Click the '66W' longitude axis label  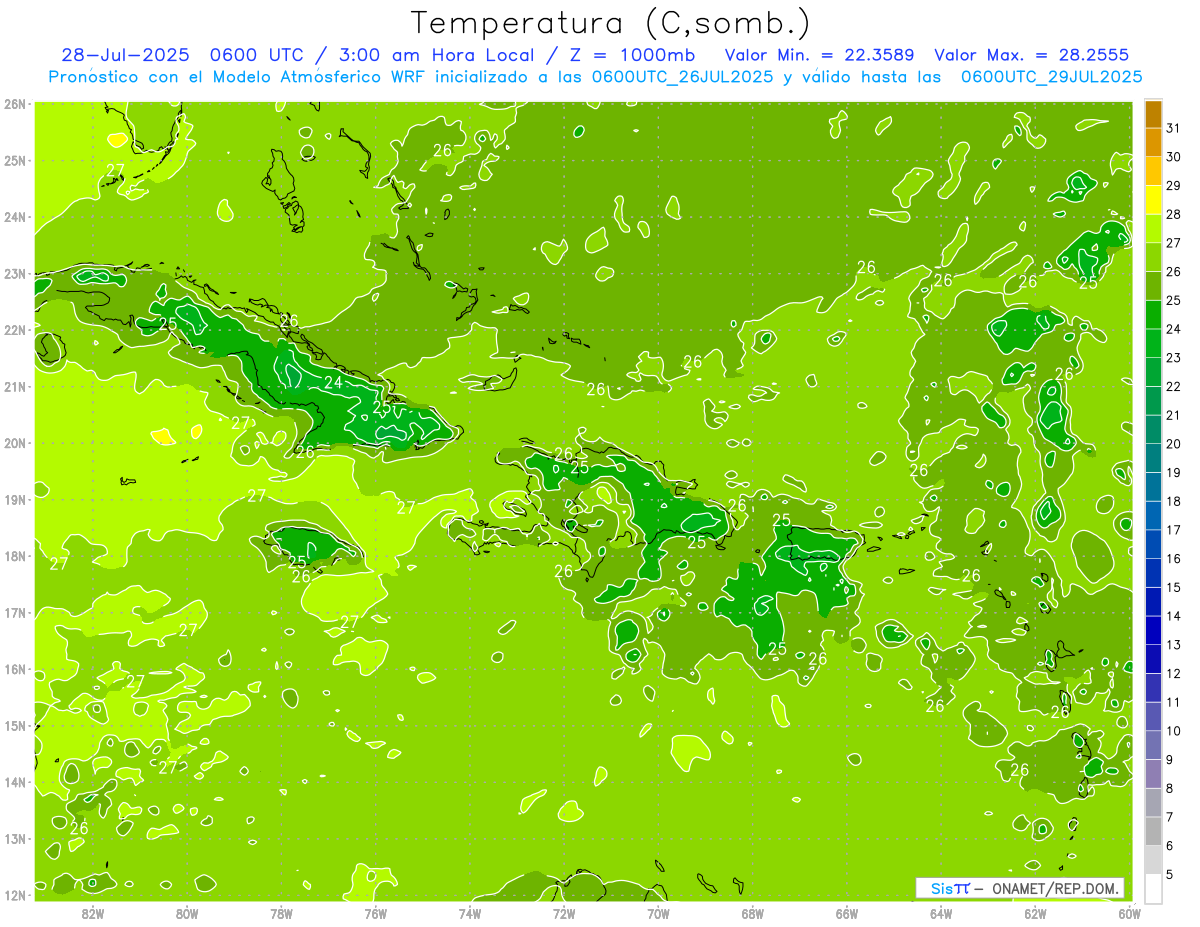[846, 914]
